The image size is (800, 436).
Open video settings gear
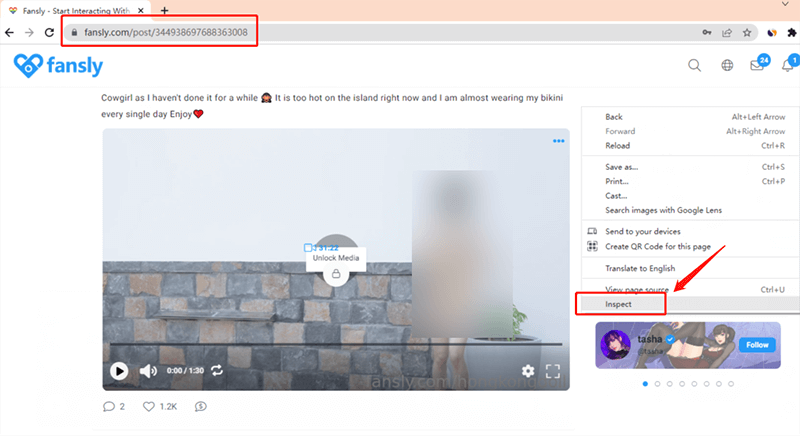(x=527, y=371)
